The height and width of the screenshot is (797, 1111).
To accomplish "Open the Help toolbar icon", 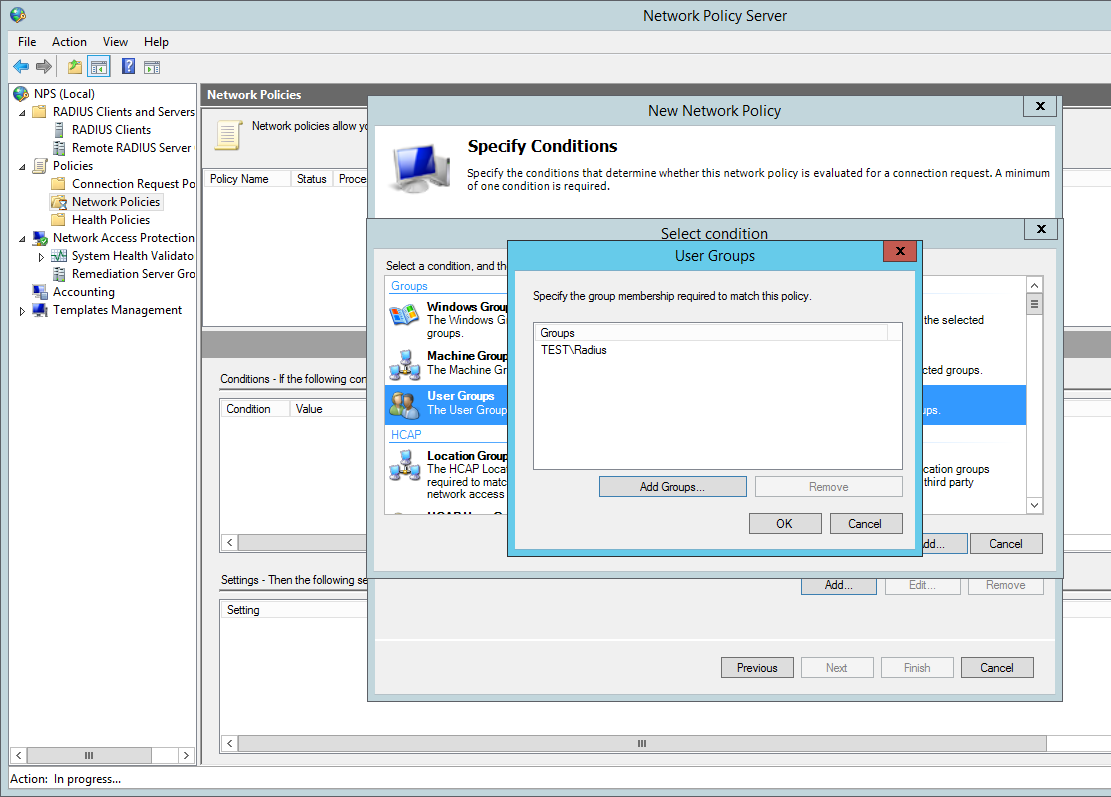I will [128, 67].
